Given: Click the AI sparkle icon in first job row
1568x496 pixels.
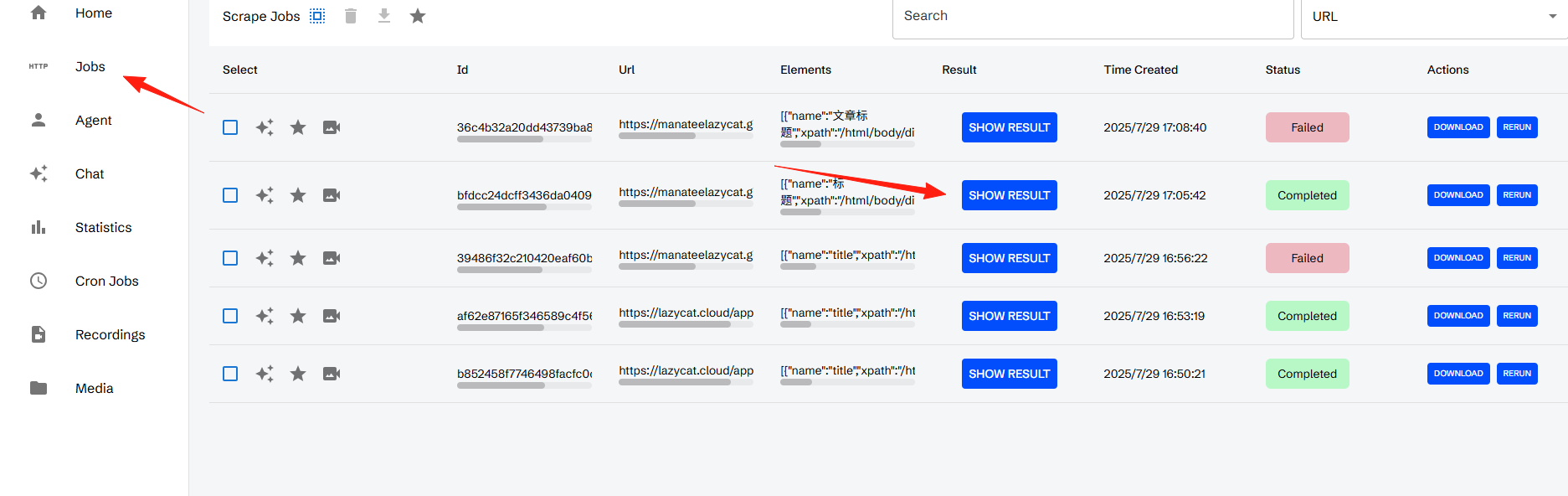Looking at the screenshot, I should coord(265,127).
